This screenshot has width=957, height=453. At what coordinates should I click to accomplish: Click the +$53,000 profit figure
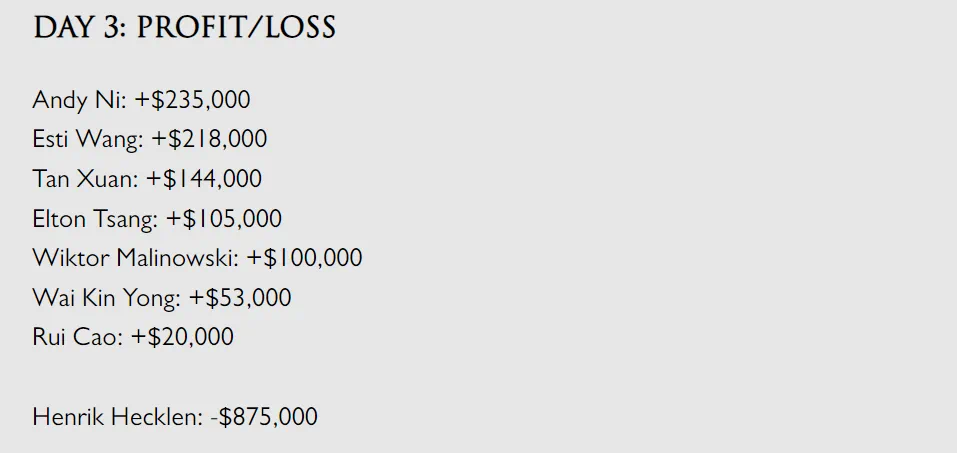point(240,297)
